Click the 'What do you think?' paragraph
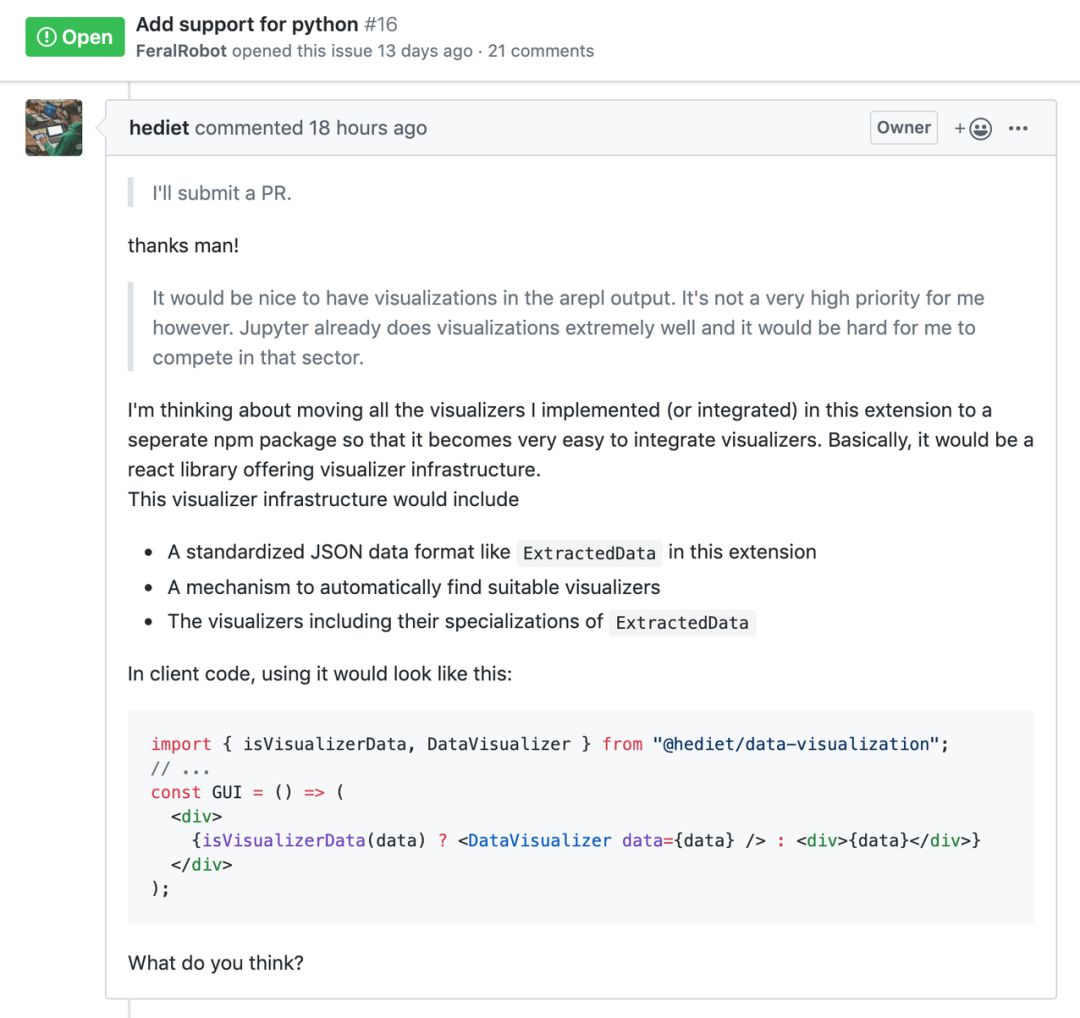Image resolution: width=1080 pixels, height=1018 pixels. click(215, 964)
